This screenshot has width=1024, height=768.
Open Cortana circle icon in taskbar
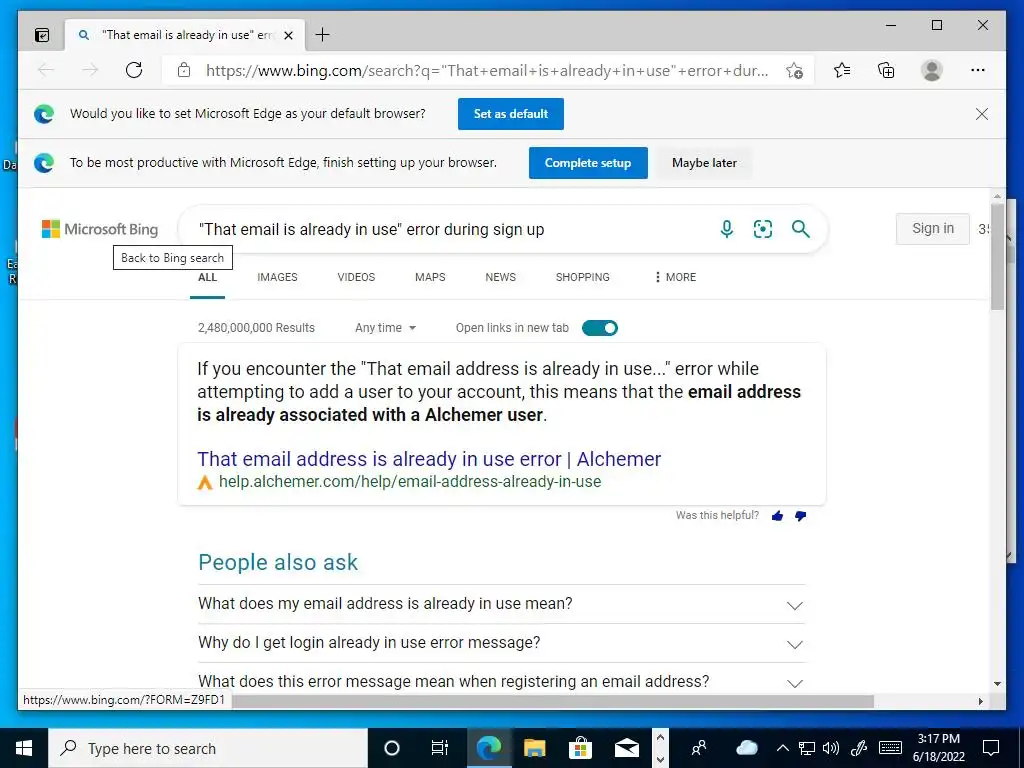click(391, 748)
